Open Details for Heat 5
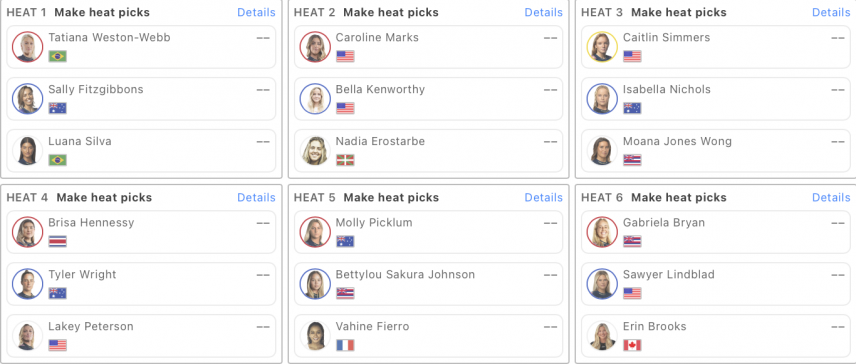856x364 pixels. coord(543,197)
